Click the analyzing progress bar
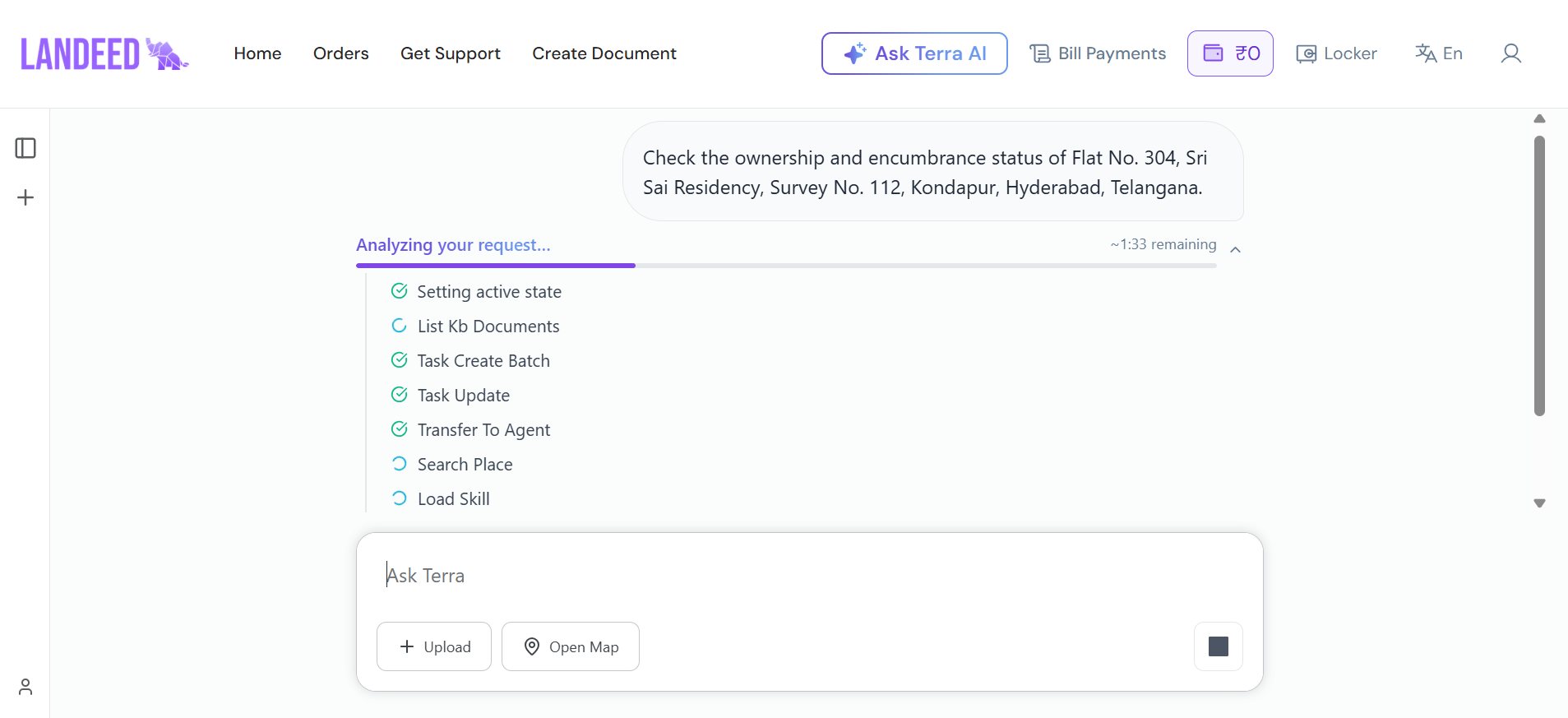The image size is (1568, 718). (785, 266)
